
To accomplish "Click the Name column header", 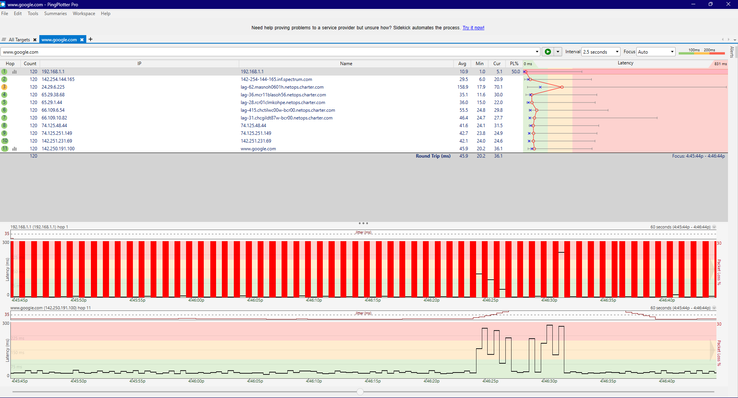I will pyautogui.click(x=346, y=64).
